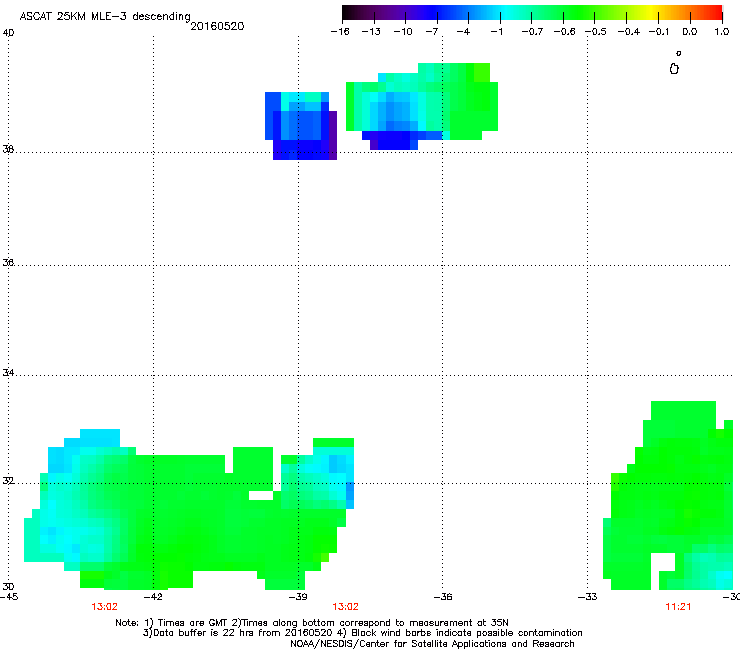This screenshot has width=740, height=650.
Task: Click longitude label -45 on bottom axis
Action: coord(9,597)
